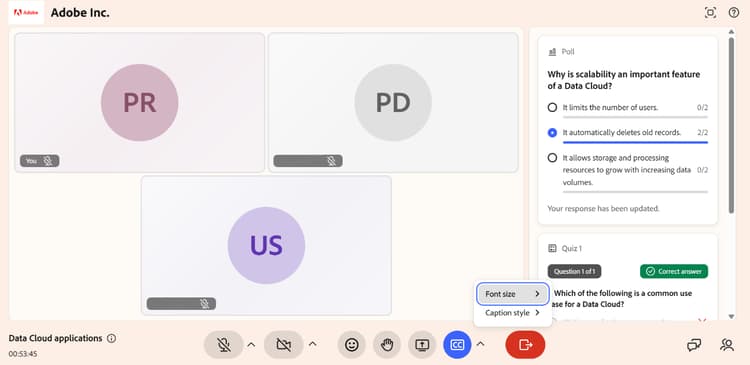Select 'It limits the number of users' option

552,108
